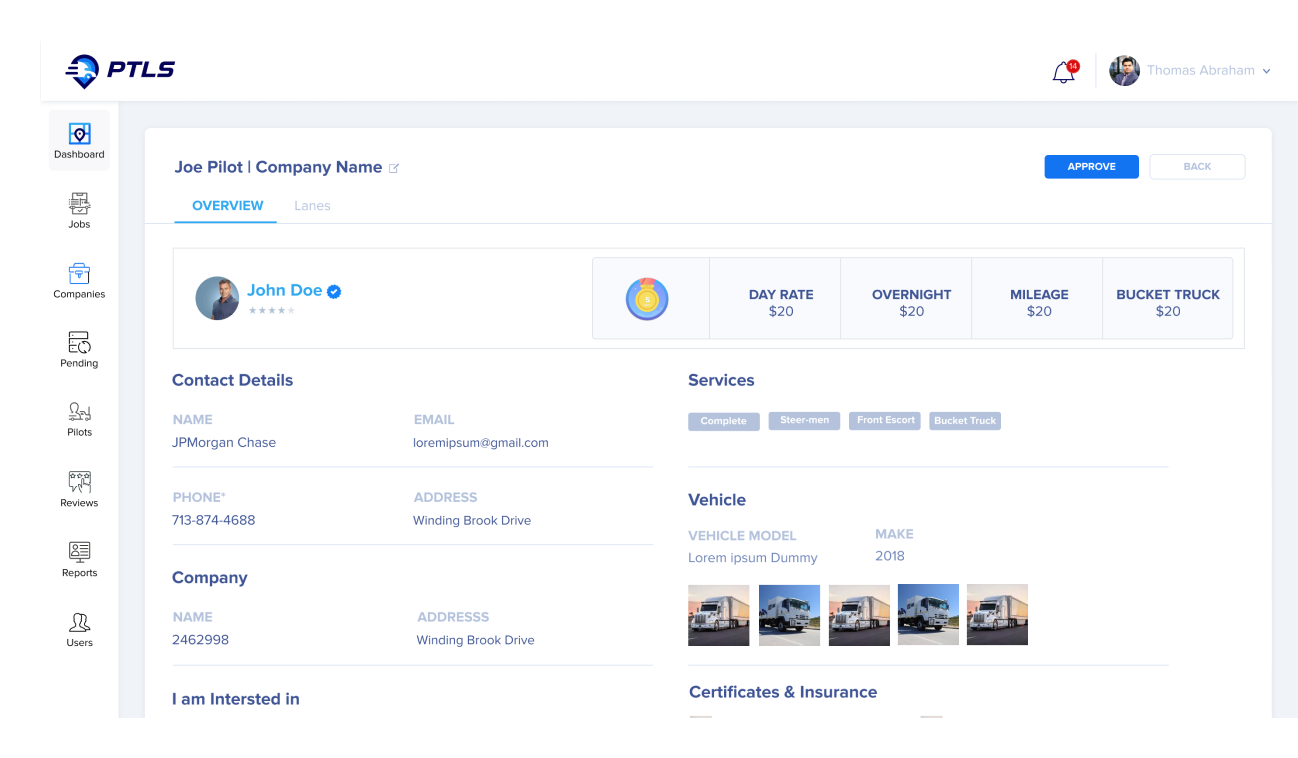Click the APPROVE button
The height and width of the screenshot is (758, 1298).
tap(1091, 167)
